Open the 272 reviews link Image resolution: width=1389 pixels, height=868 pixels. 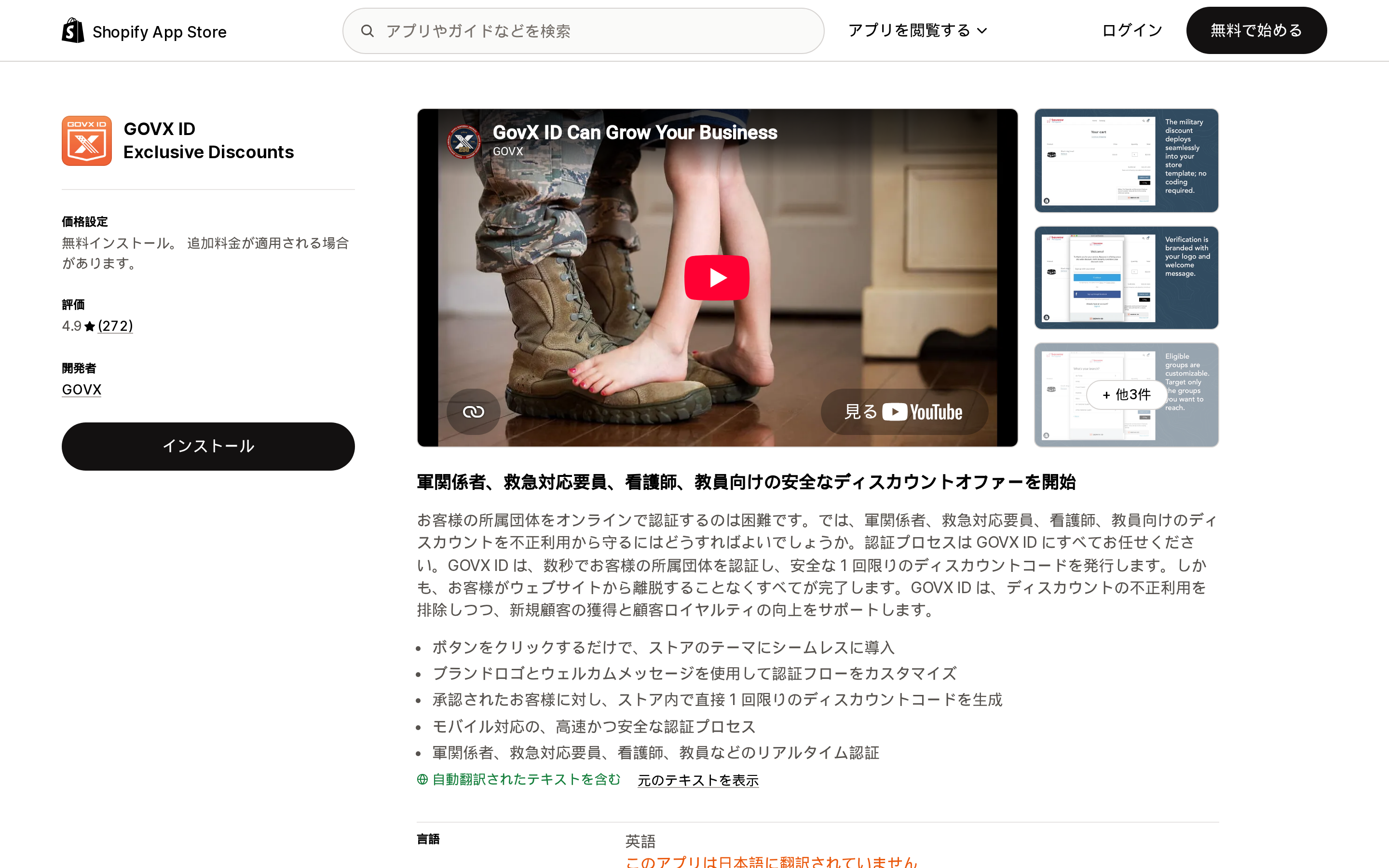click(x=115, y=326)
